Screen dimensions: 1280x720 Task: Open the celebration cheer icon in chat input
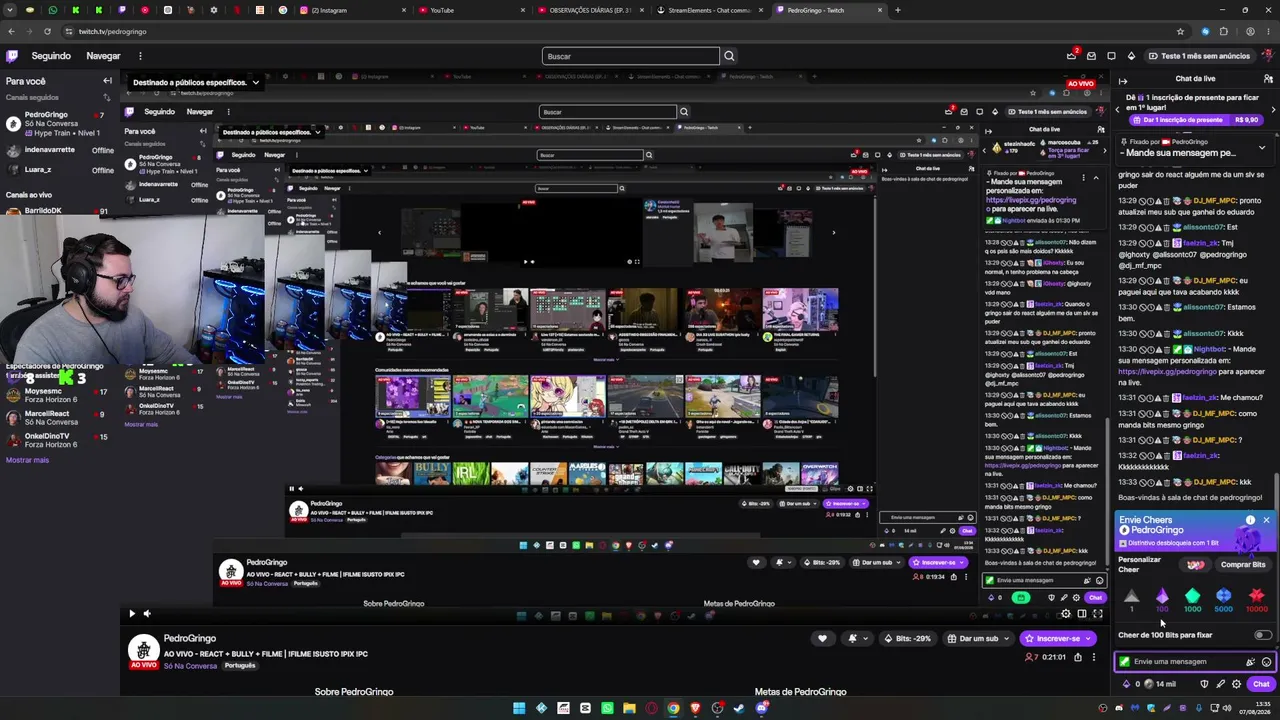(1250, 661)
